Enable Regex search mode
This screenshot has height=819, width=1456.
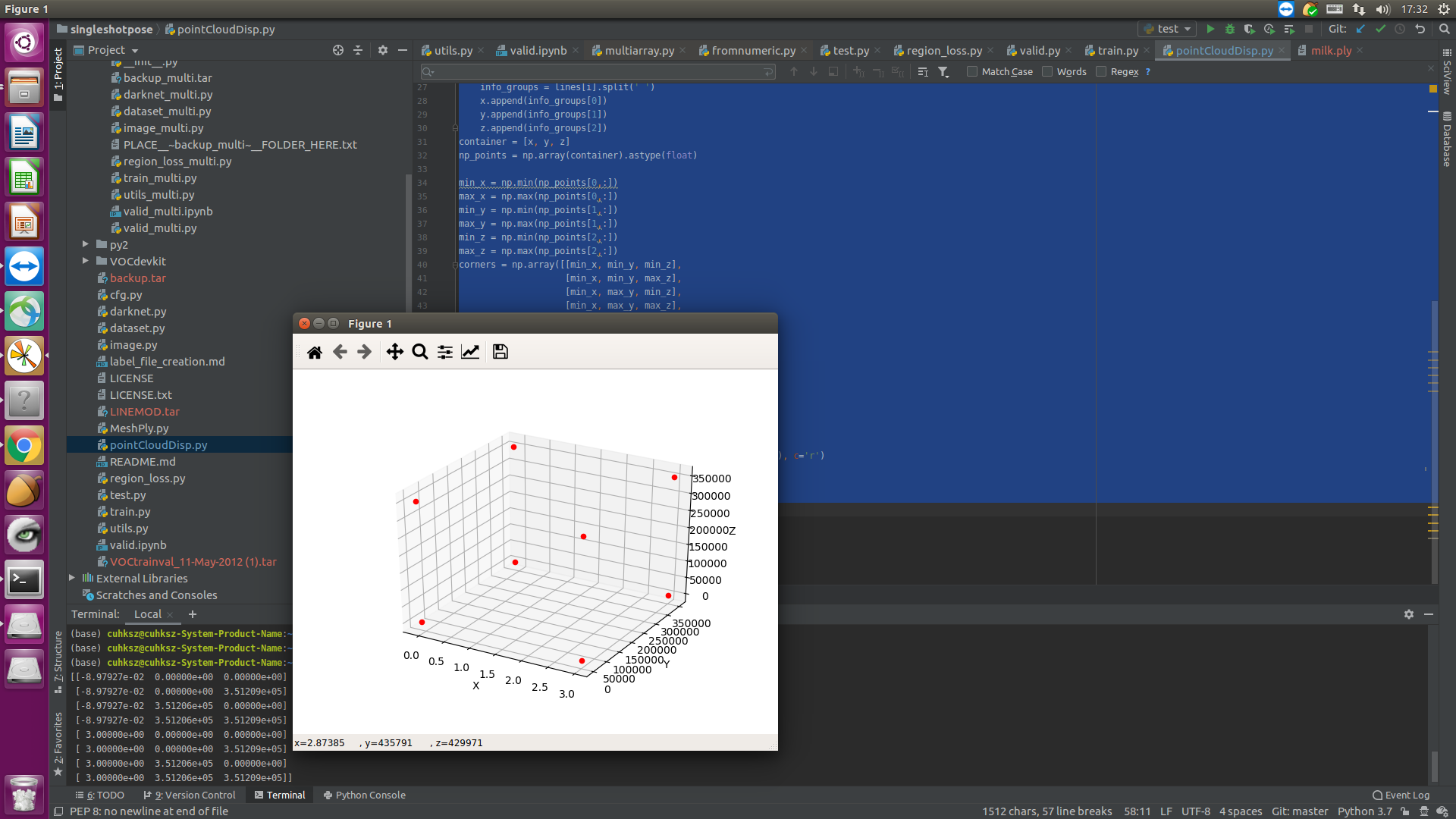pyautogui.click(x=1101, y=71)
